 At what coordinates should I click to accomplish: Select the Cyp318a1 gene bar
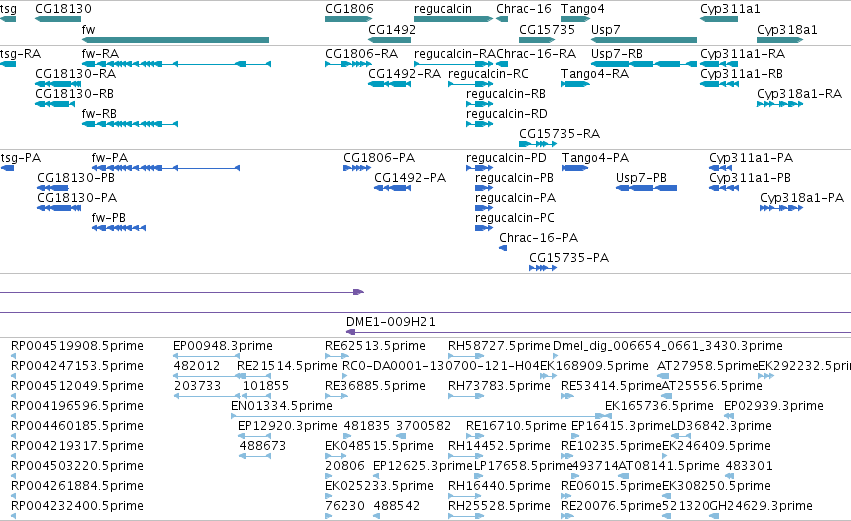click(x=780, y=40)
